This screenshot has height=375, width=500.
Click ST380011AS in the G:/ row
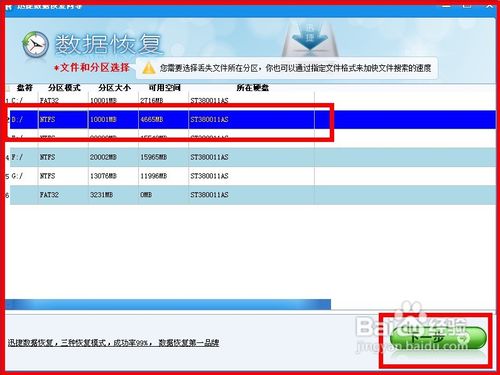coord(209,176)
